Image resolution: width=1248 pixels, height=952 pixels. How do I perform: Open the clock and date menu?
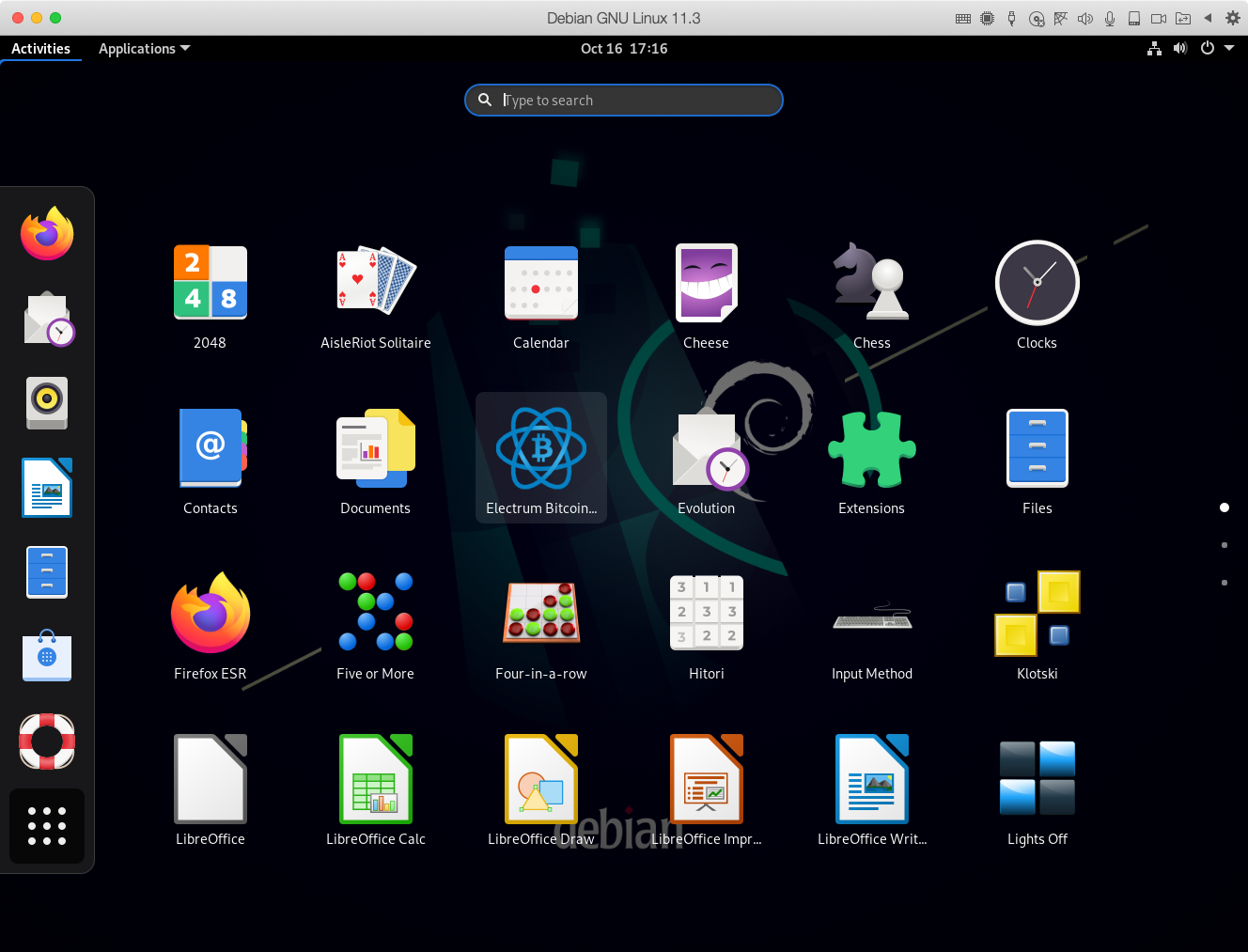[x=624, y=49]
